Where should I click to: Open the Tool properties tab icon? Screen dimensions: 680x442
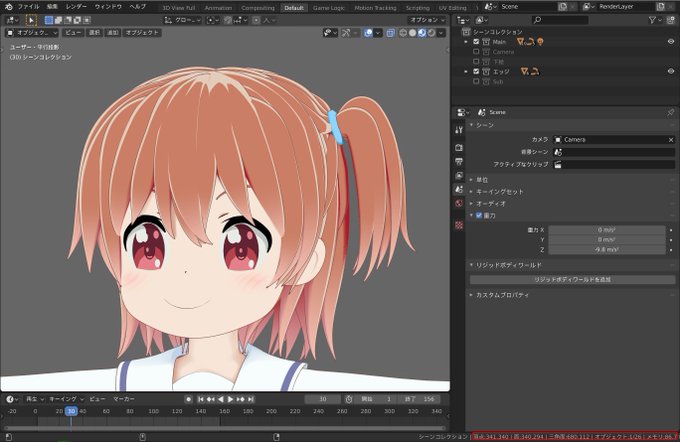coord(459,130)
